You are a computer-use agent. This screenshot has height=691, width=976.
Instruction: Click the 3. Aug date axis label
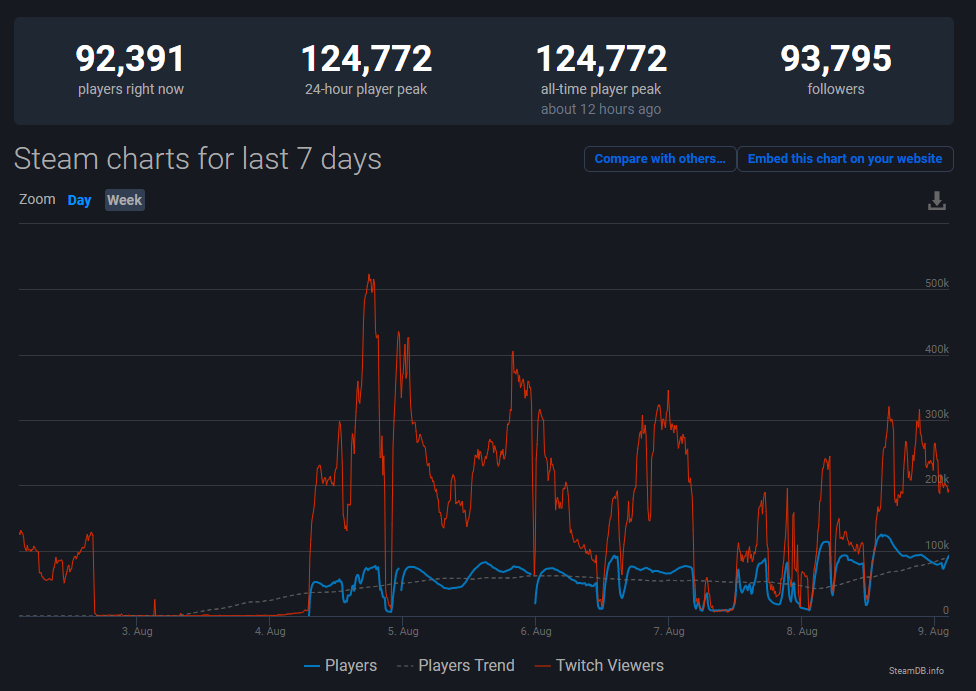(x=137, y=631)
